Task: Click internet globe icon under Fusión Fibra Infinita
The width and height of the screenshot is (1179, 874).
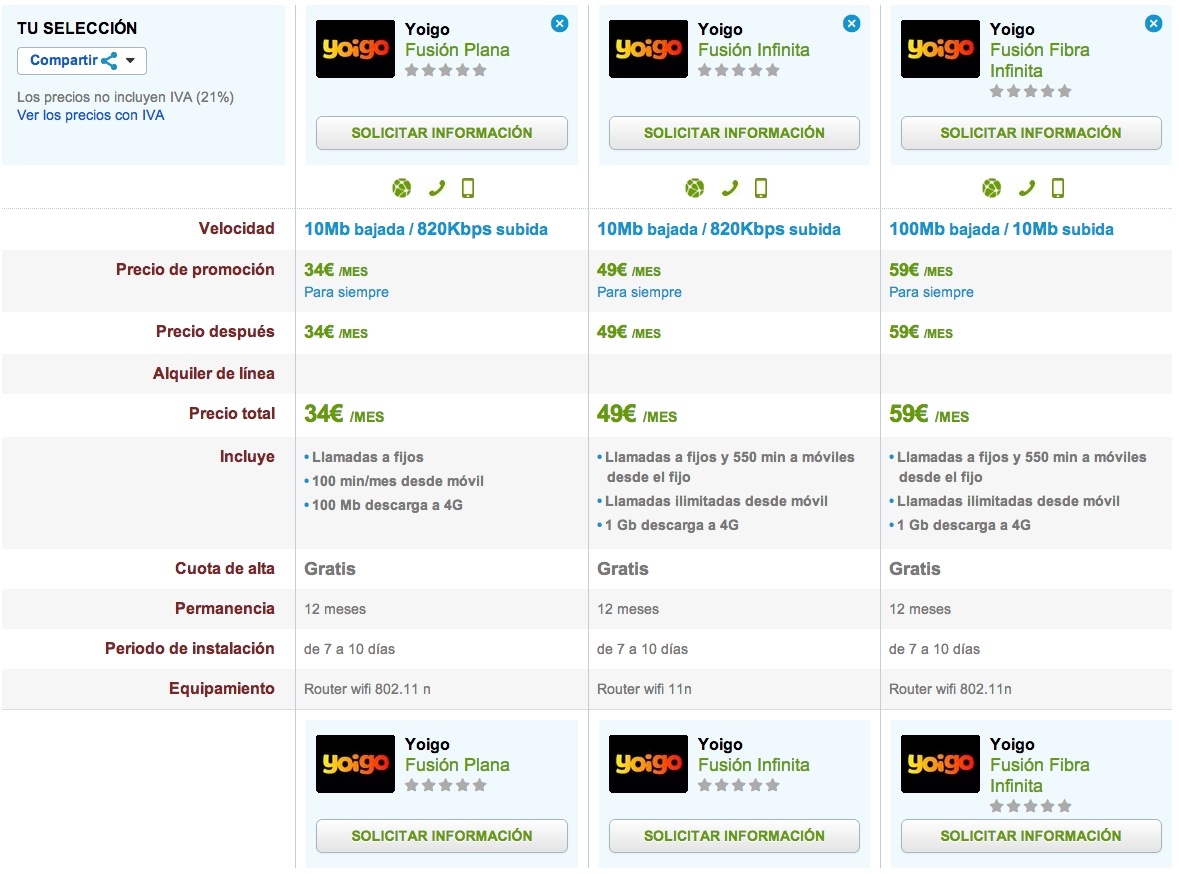Action: point(991,188)
